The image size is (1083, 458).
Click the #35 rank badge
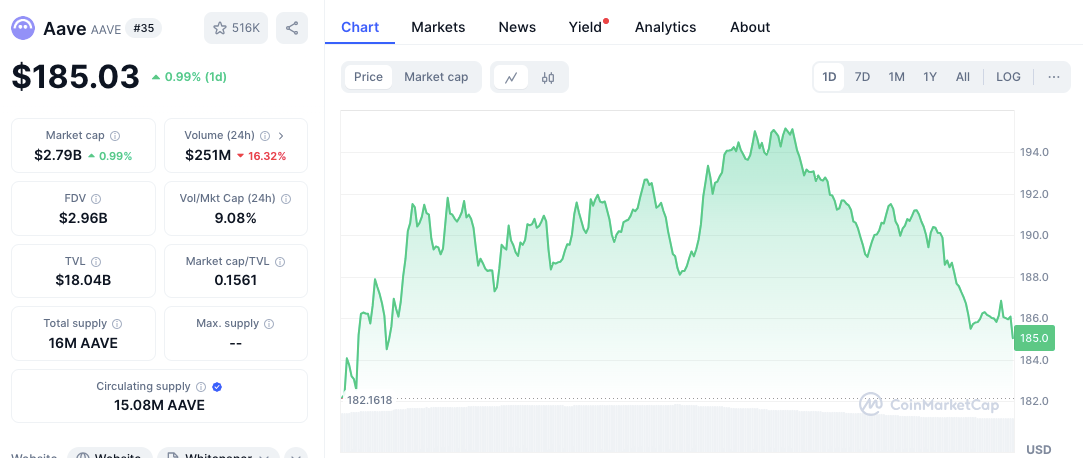click(144, 28)
